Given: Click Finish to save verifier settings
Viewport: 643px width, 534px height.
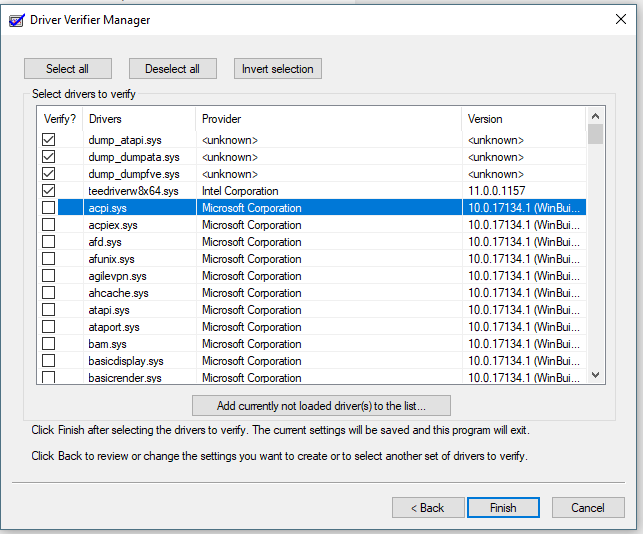Looking at the screenshot, I should (x=503, y=508).
